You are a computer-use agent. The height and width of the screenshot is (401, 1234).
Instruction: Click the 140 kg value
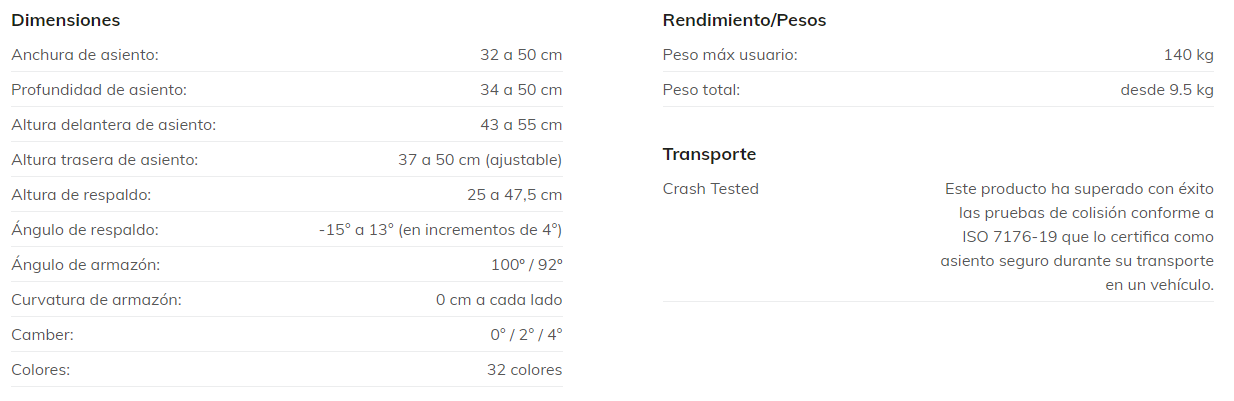click(x=1188, y=55)
